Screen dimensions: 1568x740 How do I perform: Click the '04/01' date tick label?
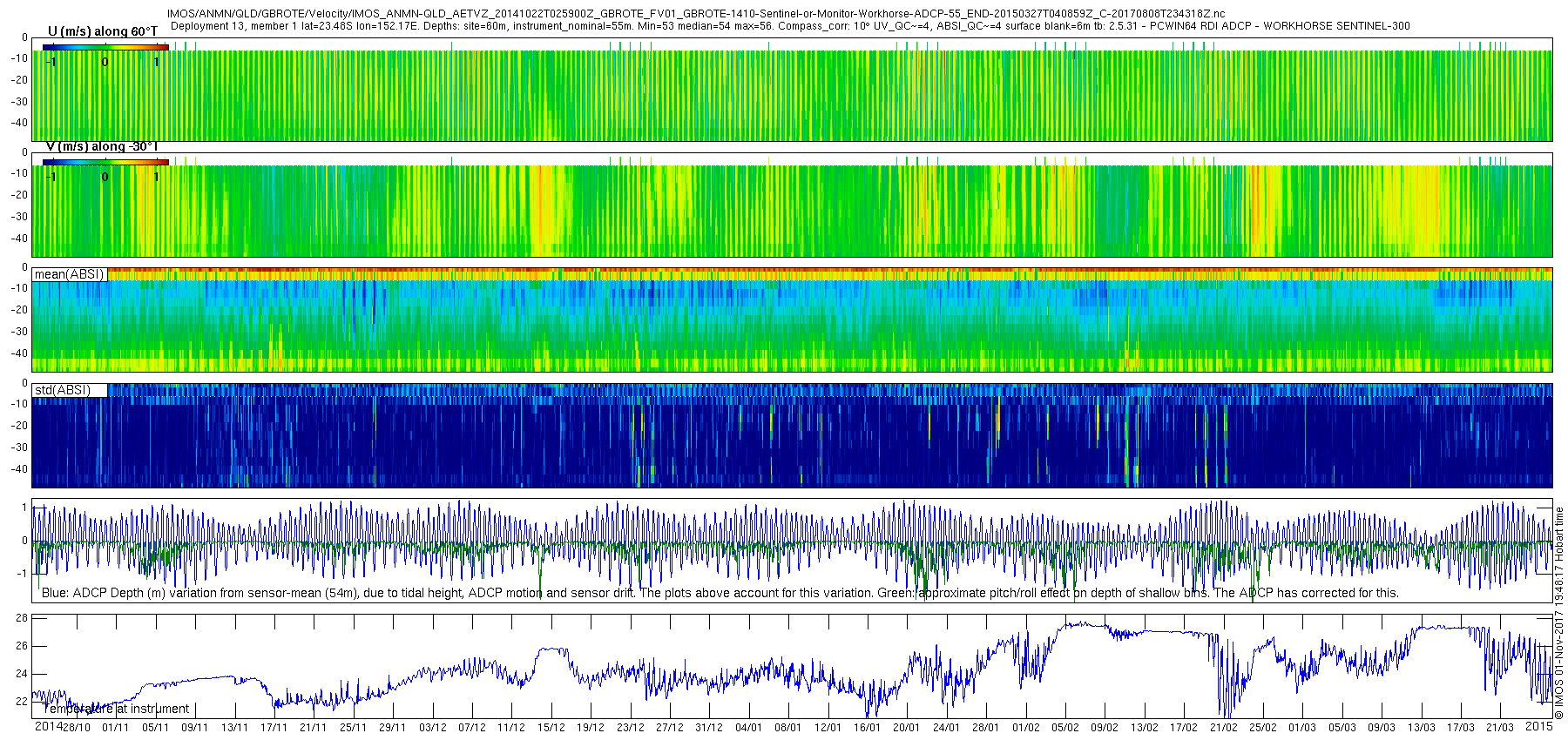(748, 728)
